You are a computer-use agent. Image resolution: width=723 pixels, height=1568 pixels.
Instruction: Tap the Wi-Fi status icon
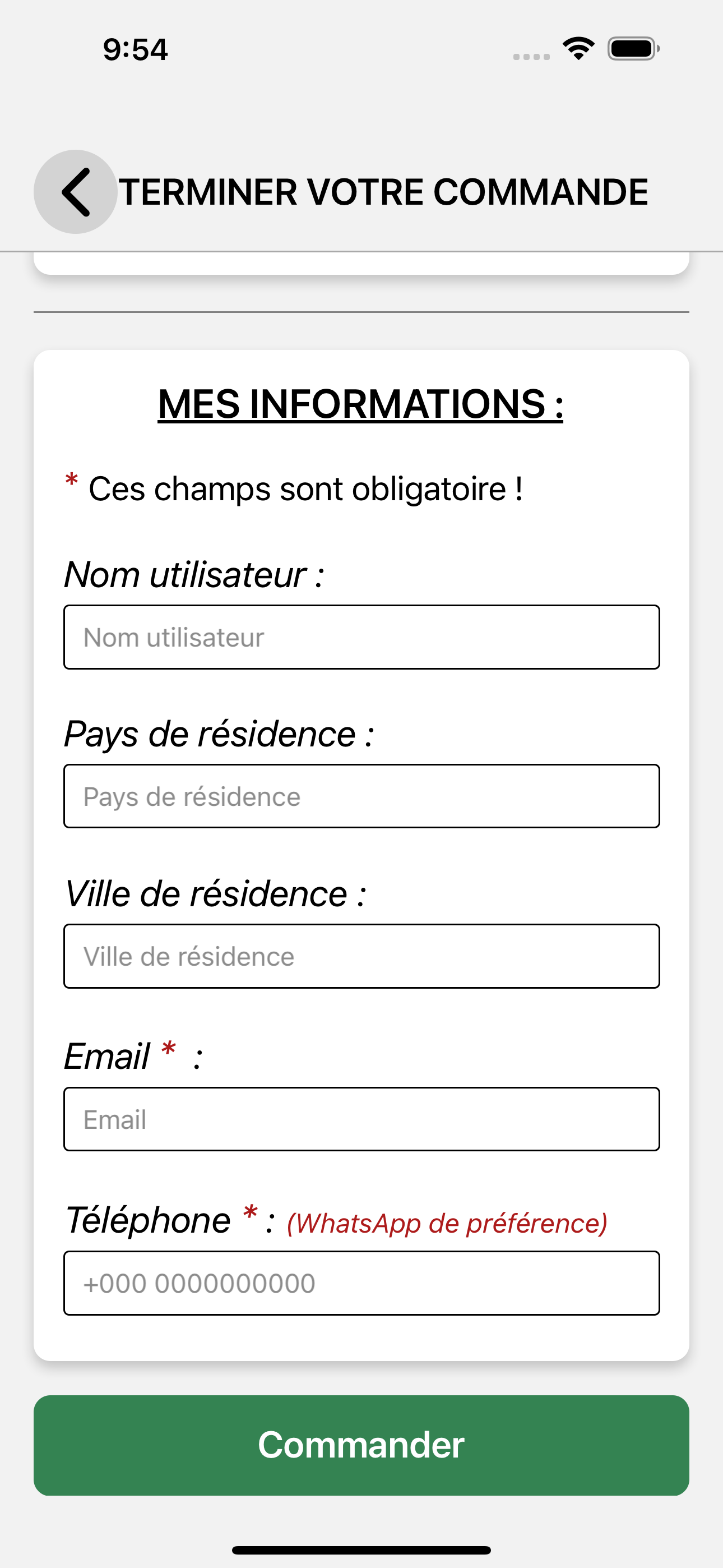point(578,49)
